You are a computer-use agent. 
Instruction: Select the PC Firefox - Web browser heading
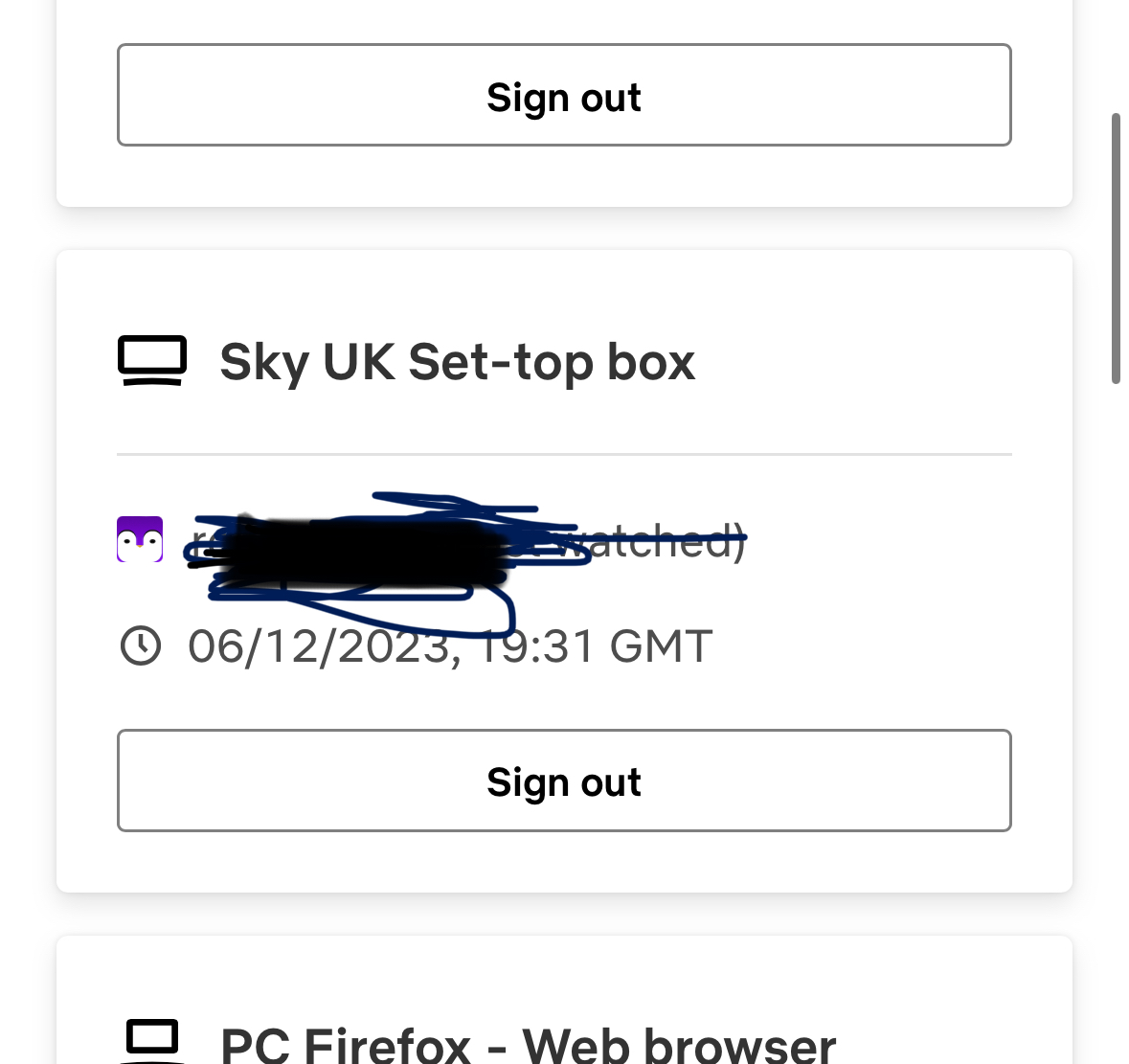pyautogui.click(x=528, y=1044)
